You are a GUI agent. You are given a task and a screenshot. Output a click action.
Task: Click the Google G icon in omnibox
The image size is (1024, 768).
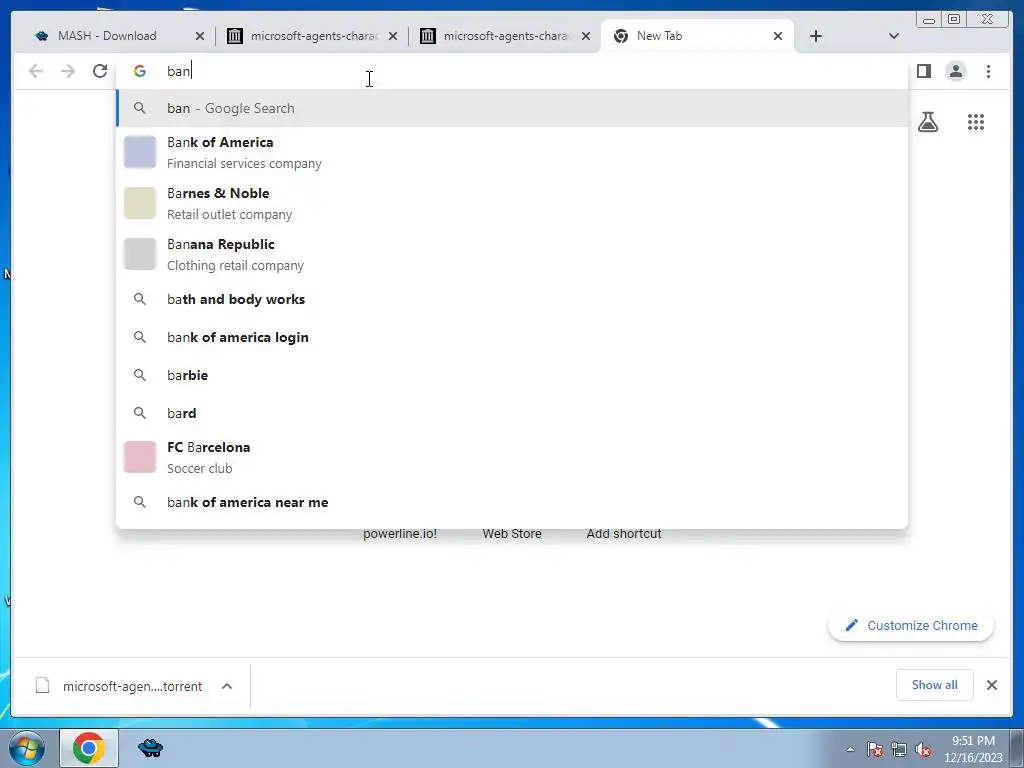click(140, 71)
